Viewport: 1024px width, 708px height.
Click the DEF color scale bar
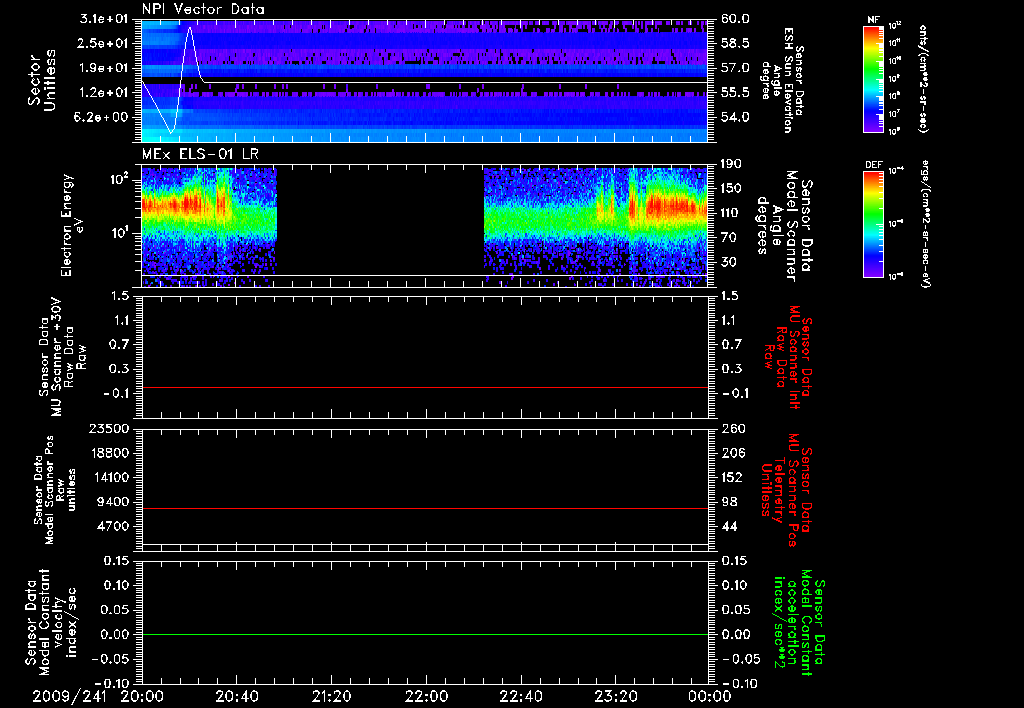tap(873, 223)
